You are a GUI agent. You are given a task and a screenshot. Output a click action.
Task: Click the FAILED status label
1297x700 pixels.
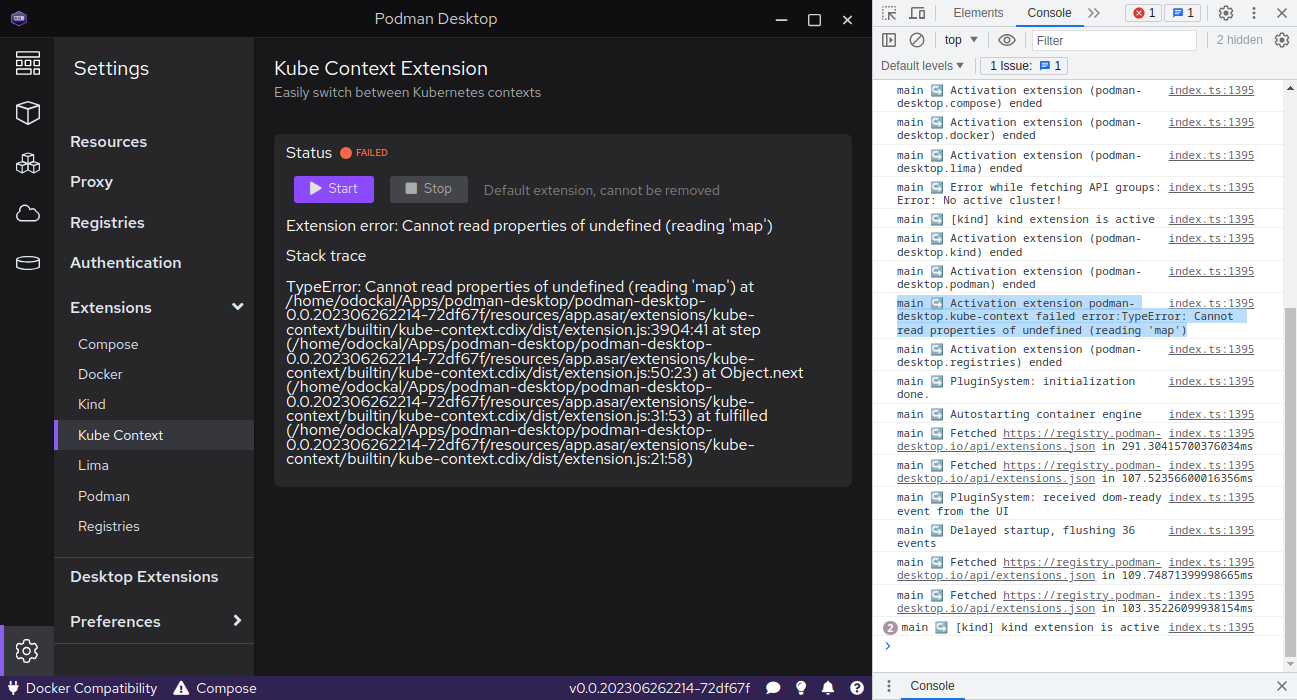(372, 153)
